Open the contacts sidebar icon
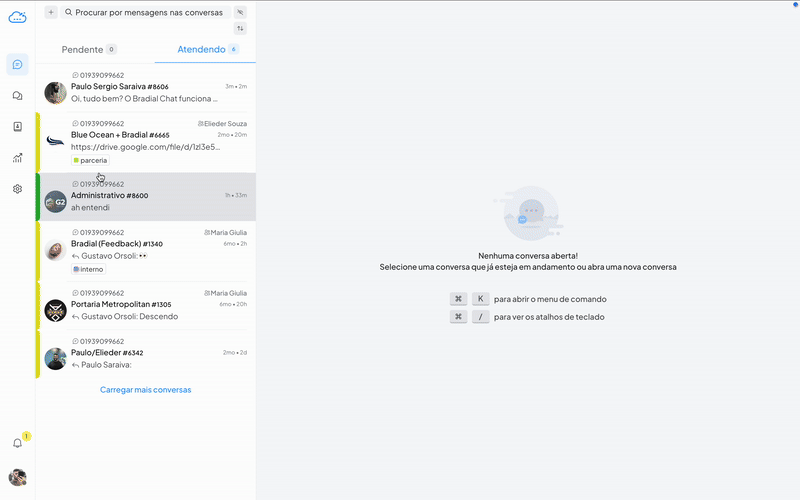This screenshot has height=500, width=800. [17, 127]
